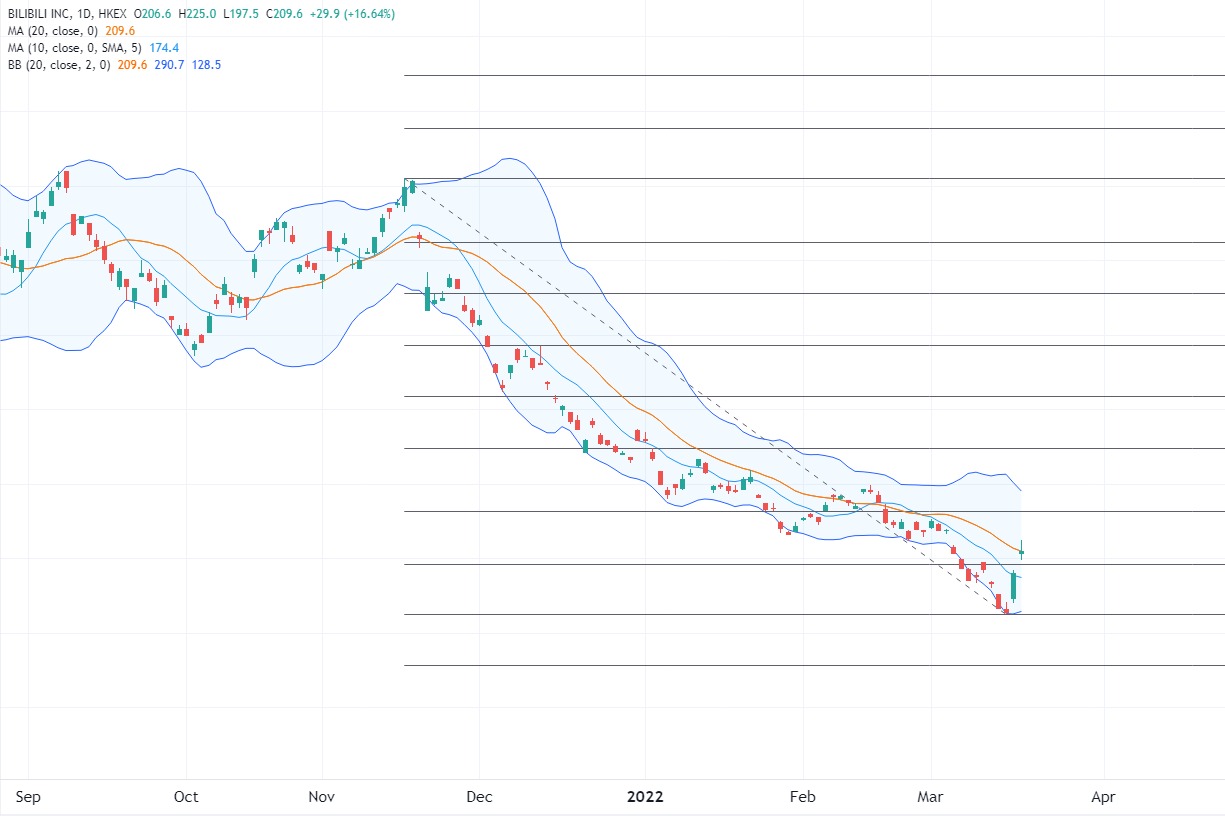
Task: Click the Apr label on time axis
Action: point(1103,797)
